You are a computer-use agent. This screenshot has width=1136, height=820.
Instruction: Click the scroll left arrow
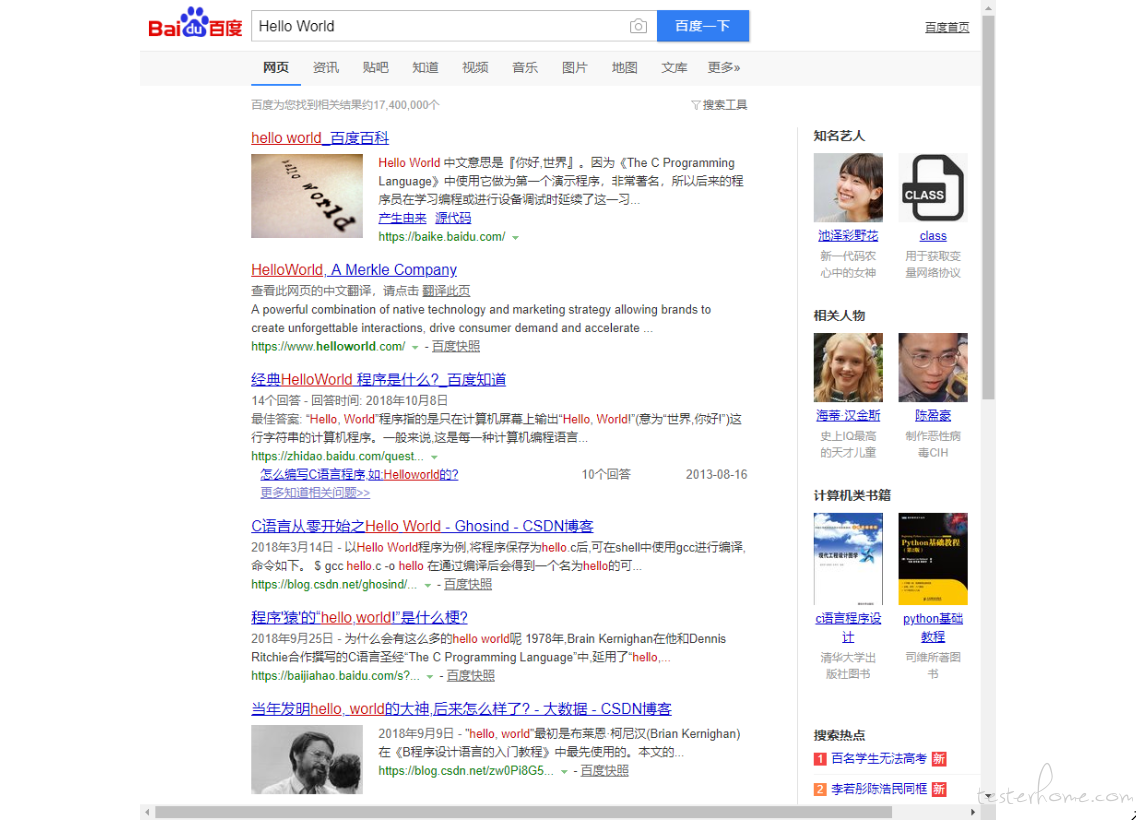pyautogui.click(x=147, y=812)
